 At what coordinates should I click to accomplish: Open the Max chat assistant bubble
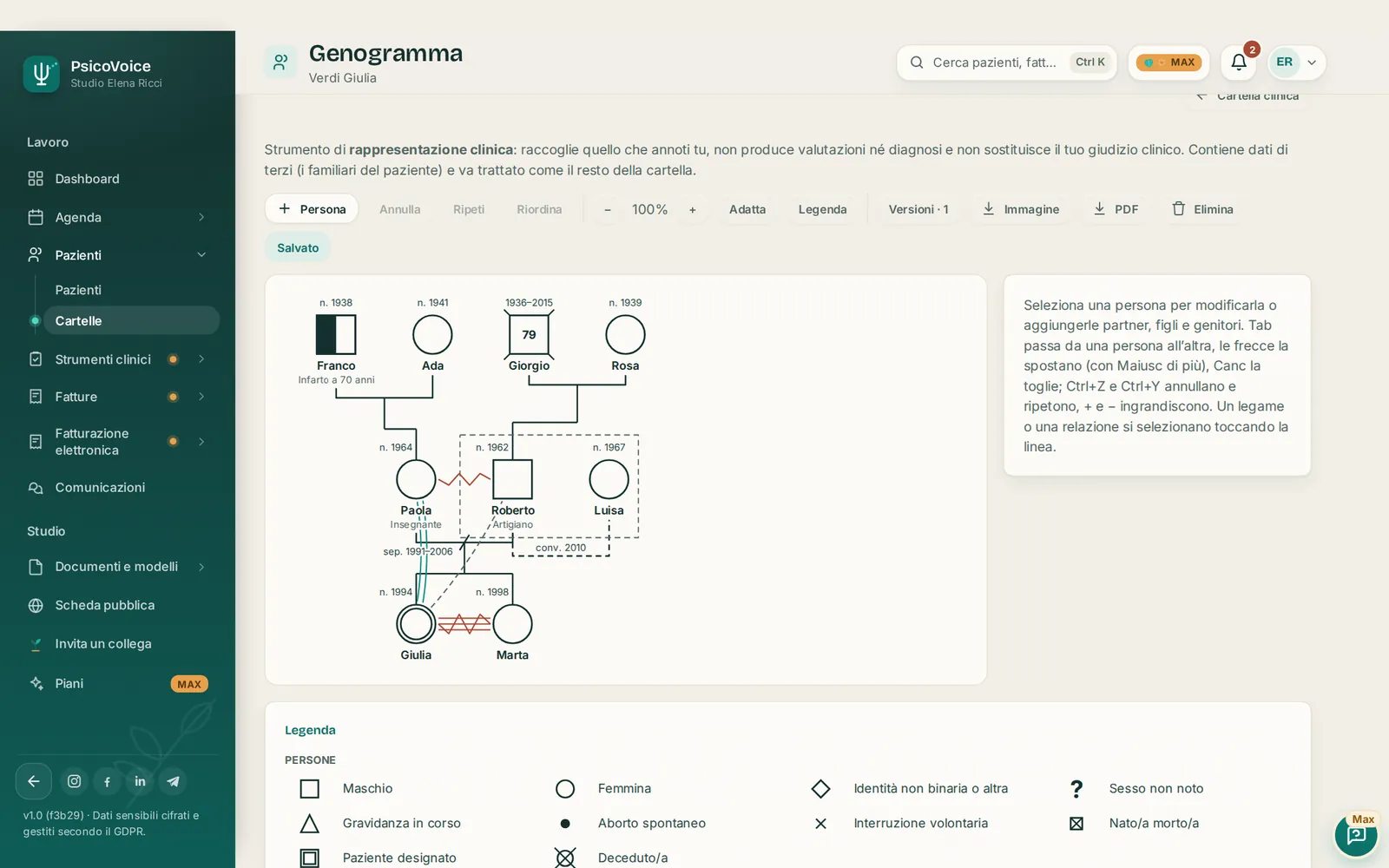1356,835
